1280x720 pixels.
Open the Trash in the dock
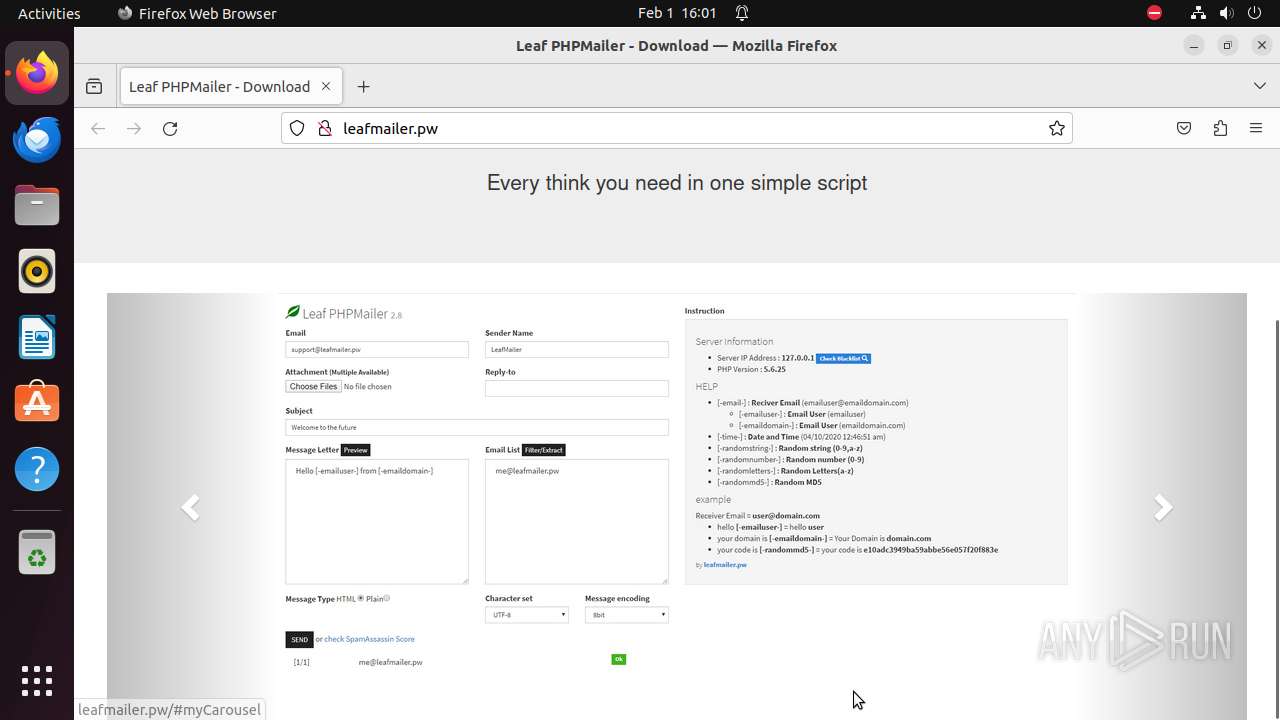click(37, 552)
